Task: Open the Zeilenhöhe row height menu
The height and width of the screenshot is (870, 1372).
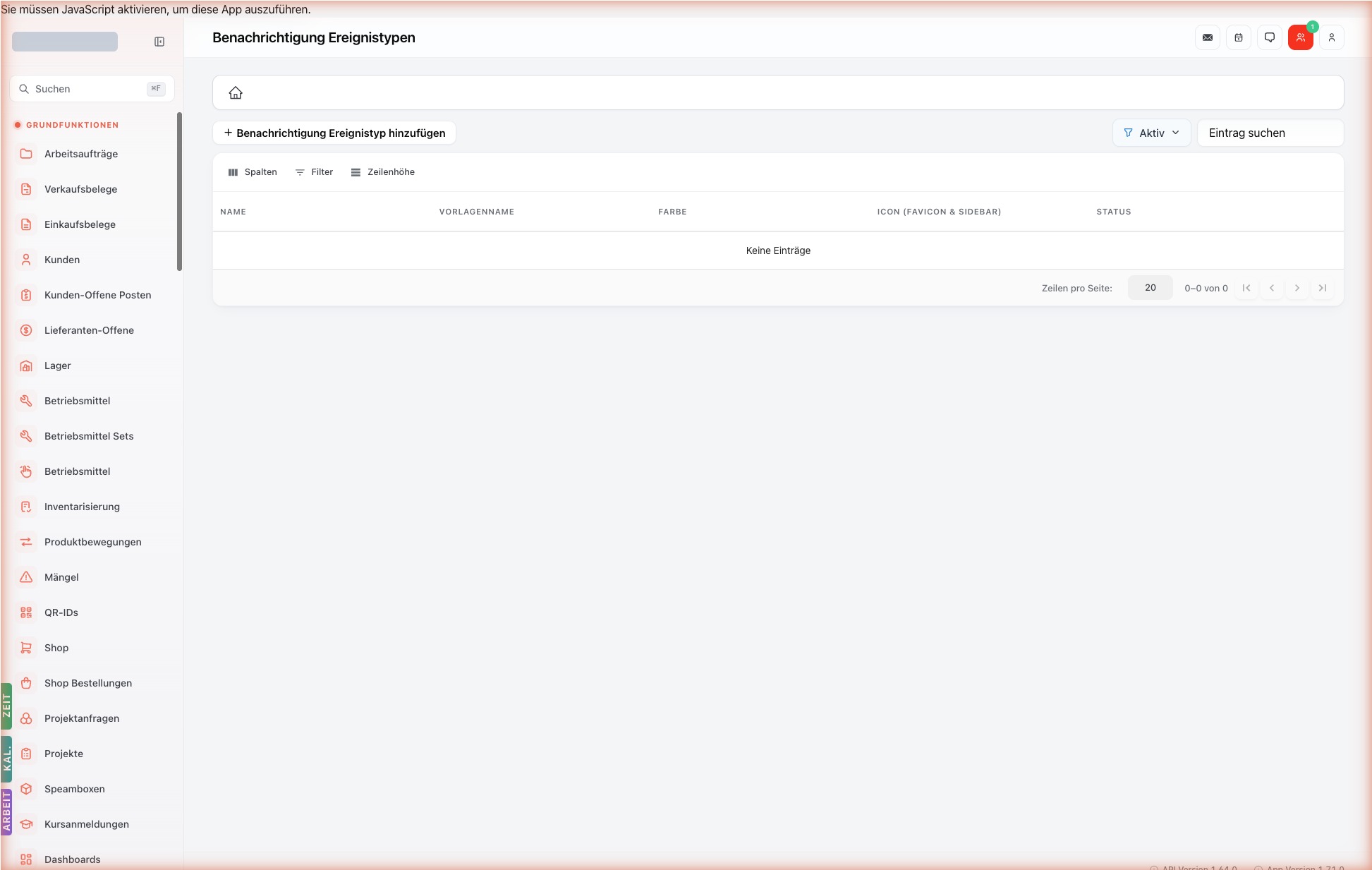Action: click(x=383, y=172)
